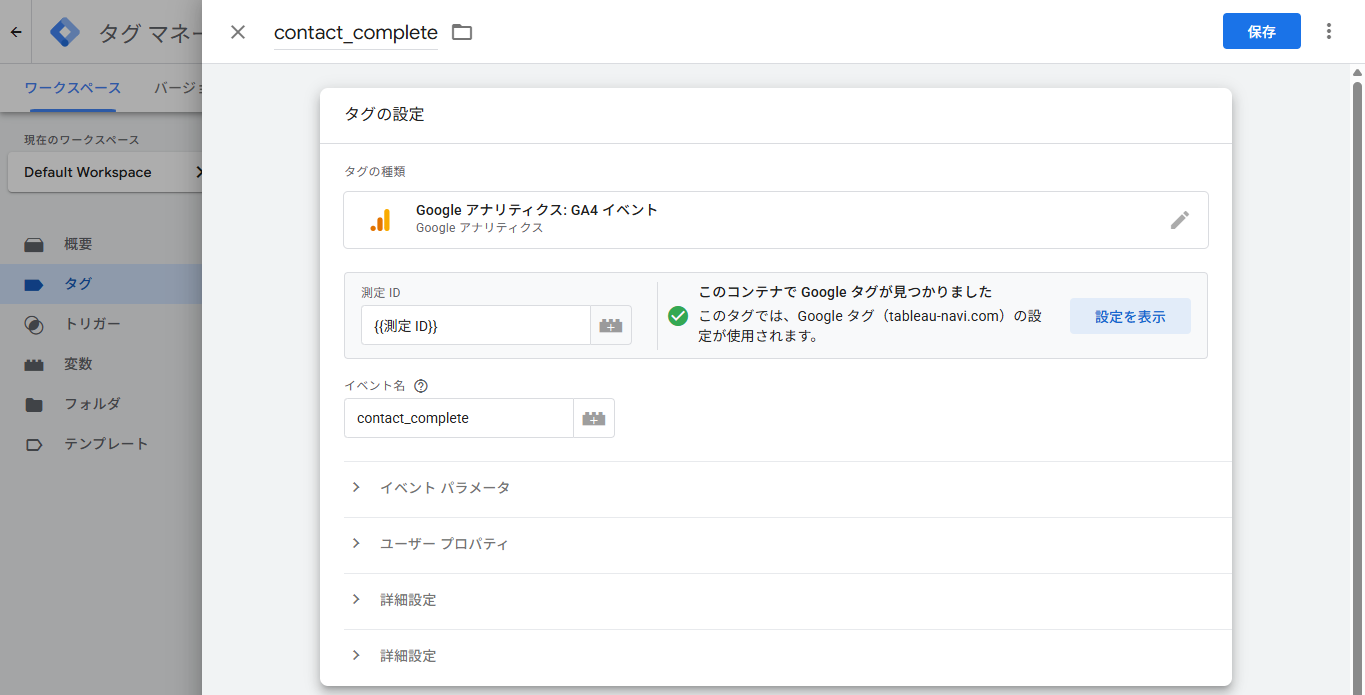Click the green checkmark status icon
This screenshot has width=1365, height=695.
[678, 316]
